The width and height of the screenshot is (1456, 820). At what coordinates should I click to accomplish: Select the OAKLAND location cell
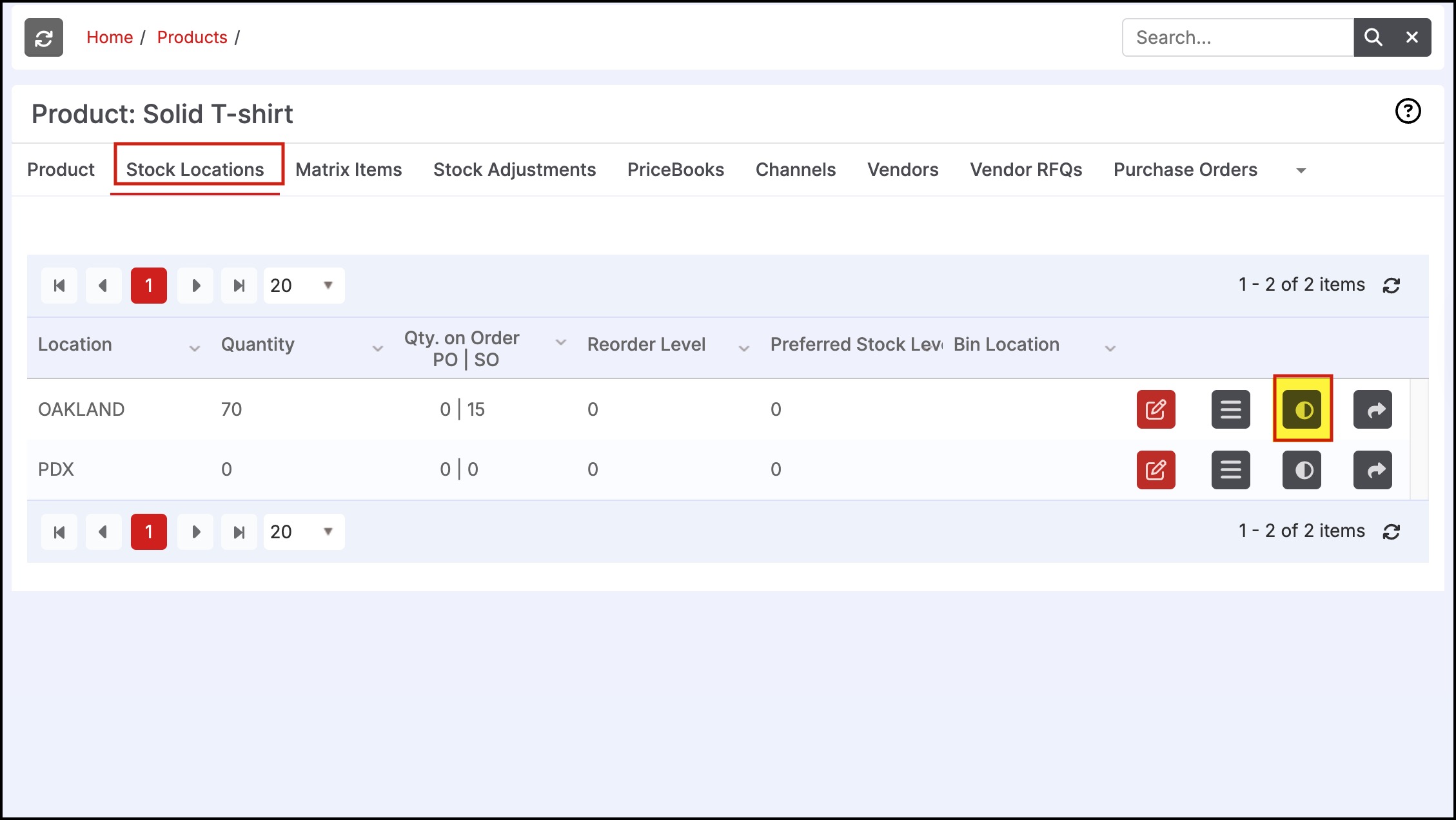81,409
